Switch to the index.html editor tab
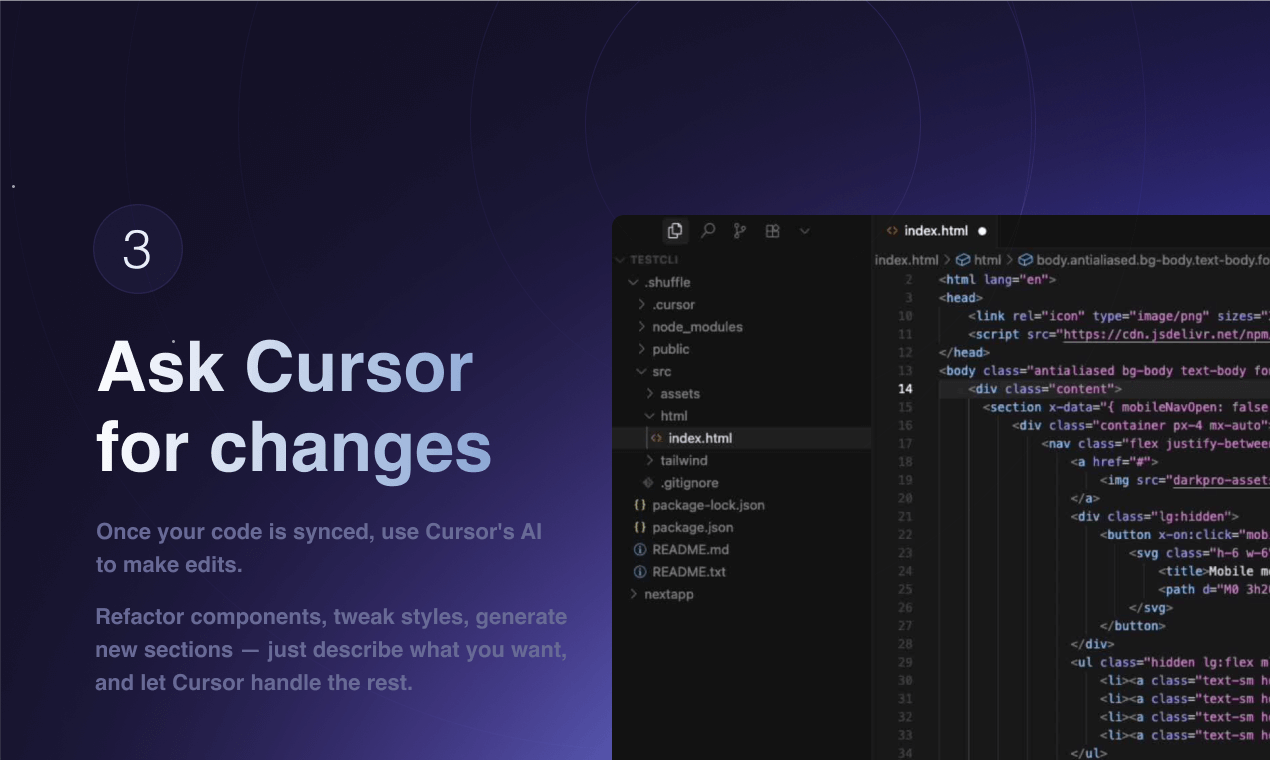The height and width of the screenshot is (760, 1270). point(936,231)
